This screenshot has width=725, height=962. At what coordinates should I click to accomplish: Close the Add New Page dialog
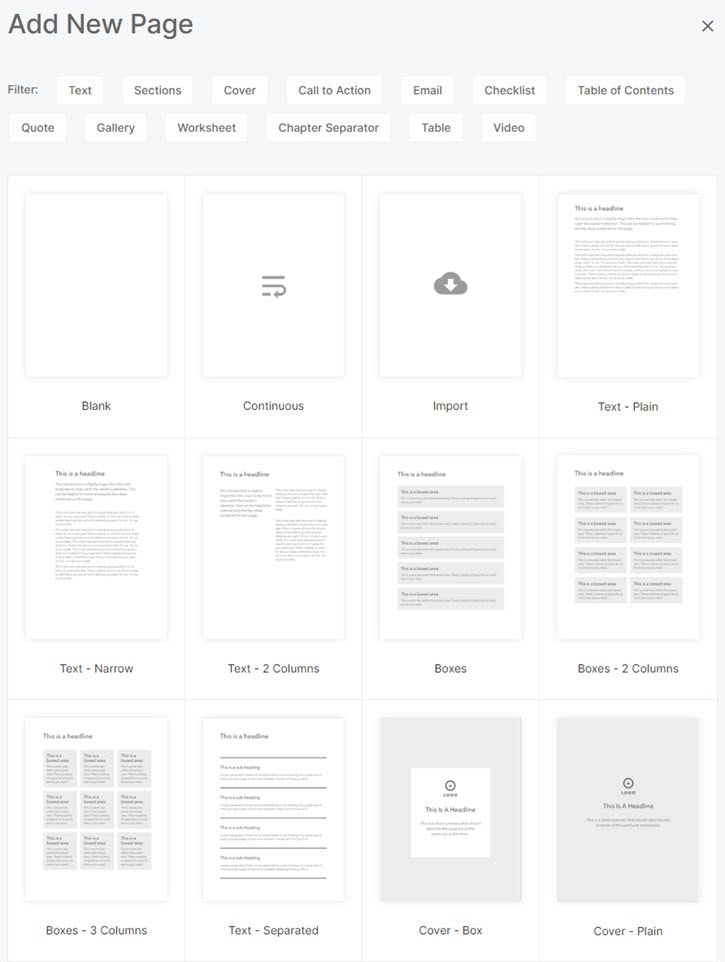[707, 27]
